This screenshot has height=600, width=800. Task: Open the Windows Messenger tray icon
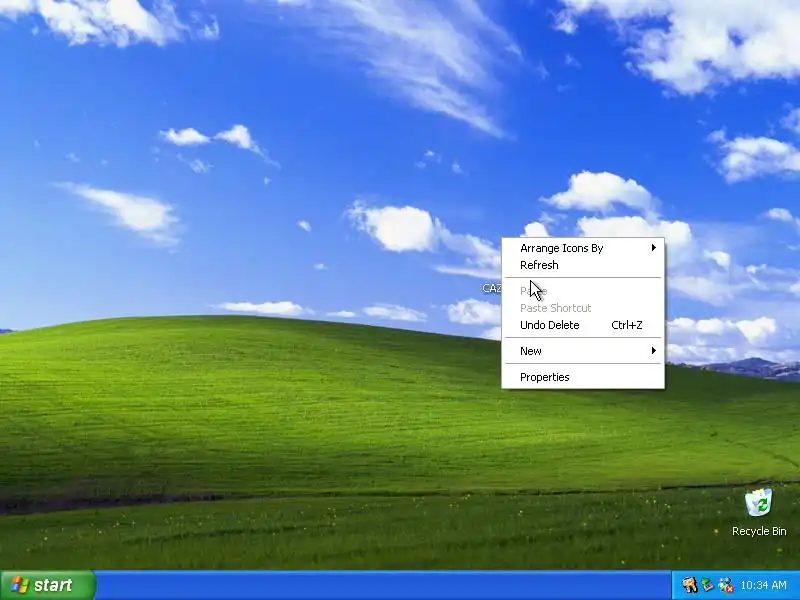(726, 585)
